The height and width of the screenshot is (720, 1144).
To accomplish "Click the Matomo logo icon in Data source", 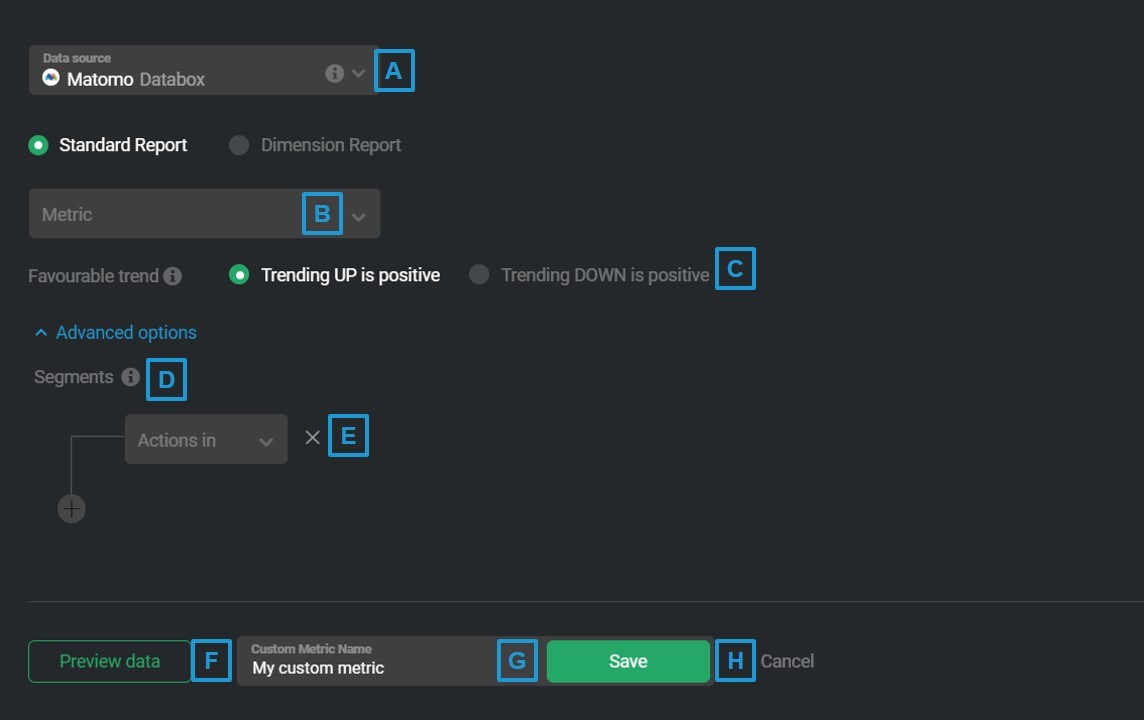I will coord(51,78).
